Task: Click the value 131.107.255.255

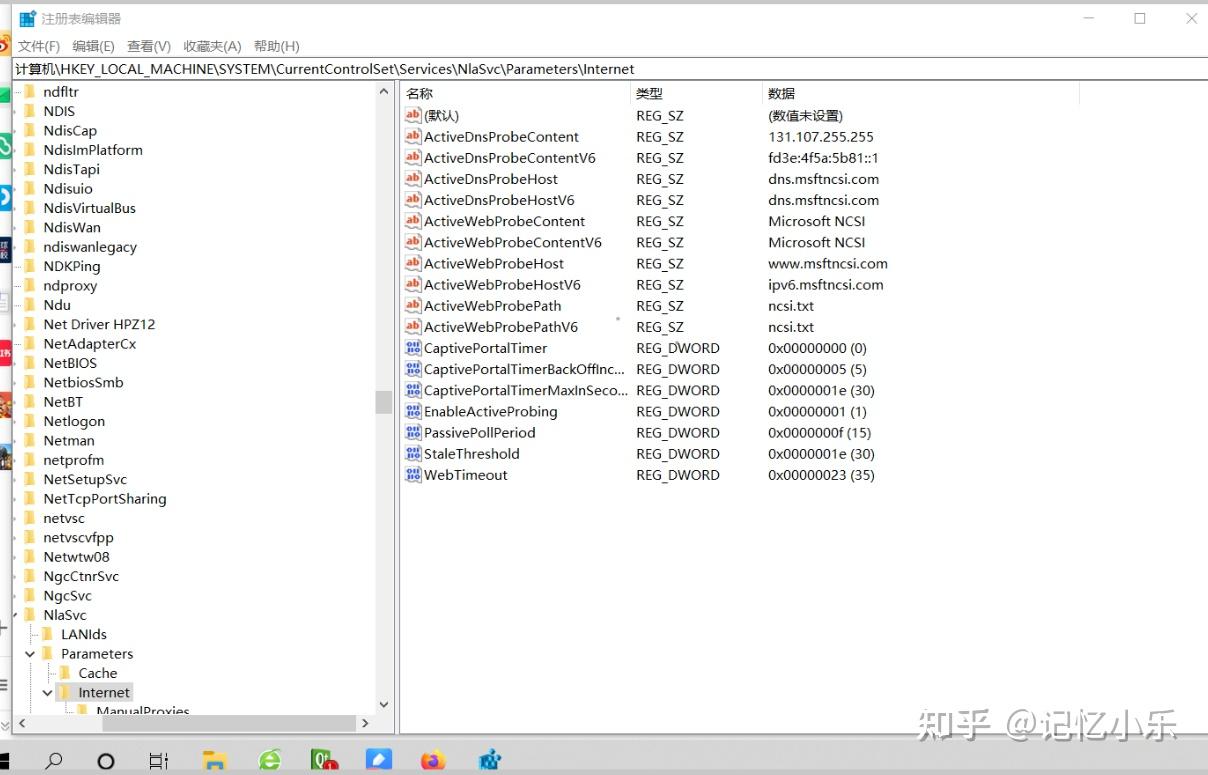Action: coord(820,136)
